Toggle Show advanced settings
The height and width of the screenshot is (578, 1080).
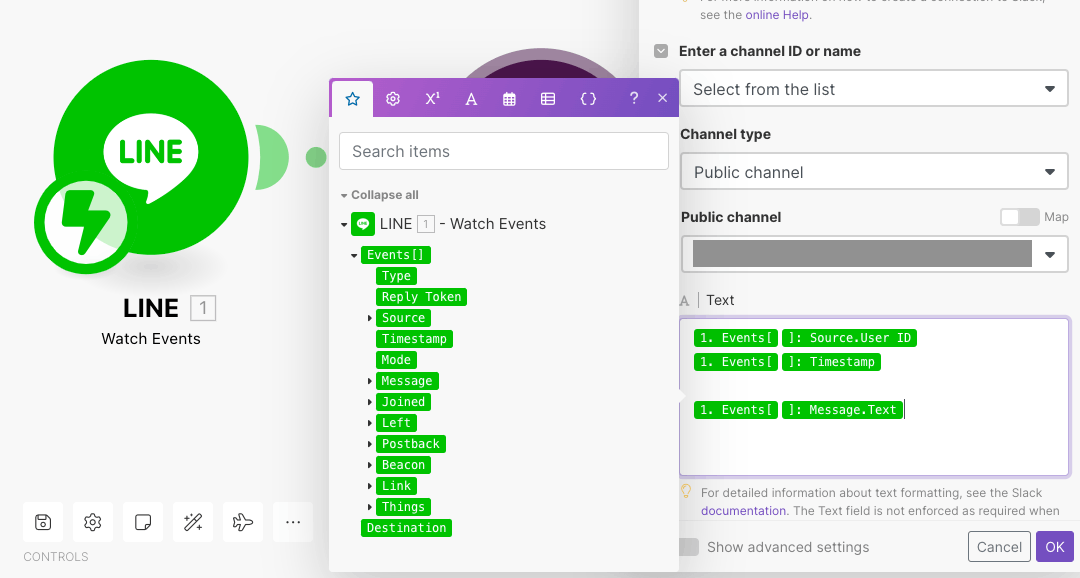click(x=689, y=547)
